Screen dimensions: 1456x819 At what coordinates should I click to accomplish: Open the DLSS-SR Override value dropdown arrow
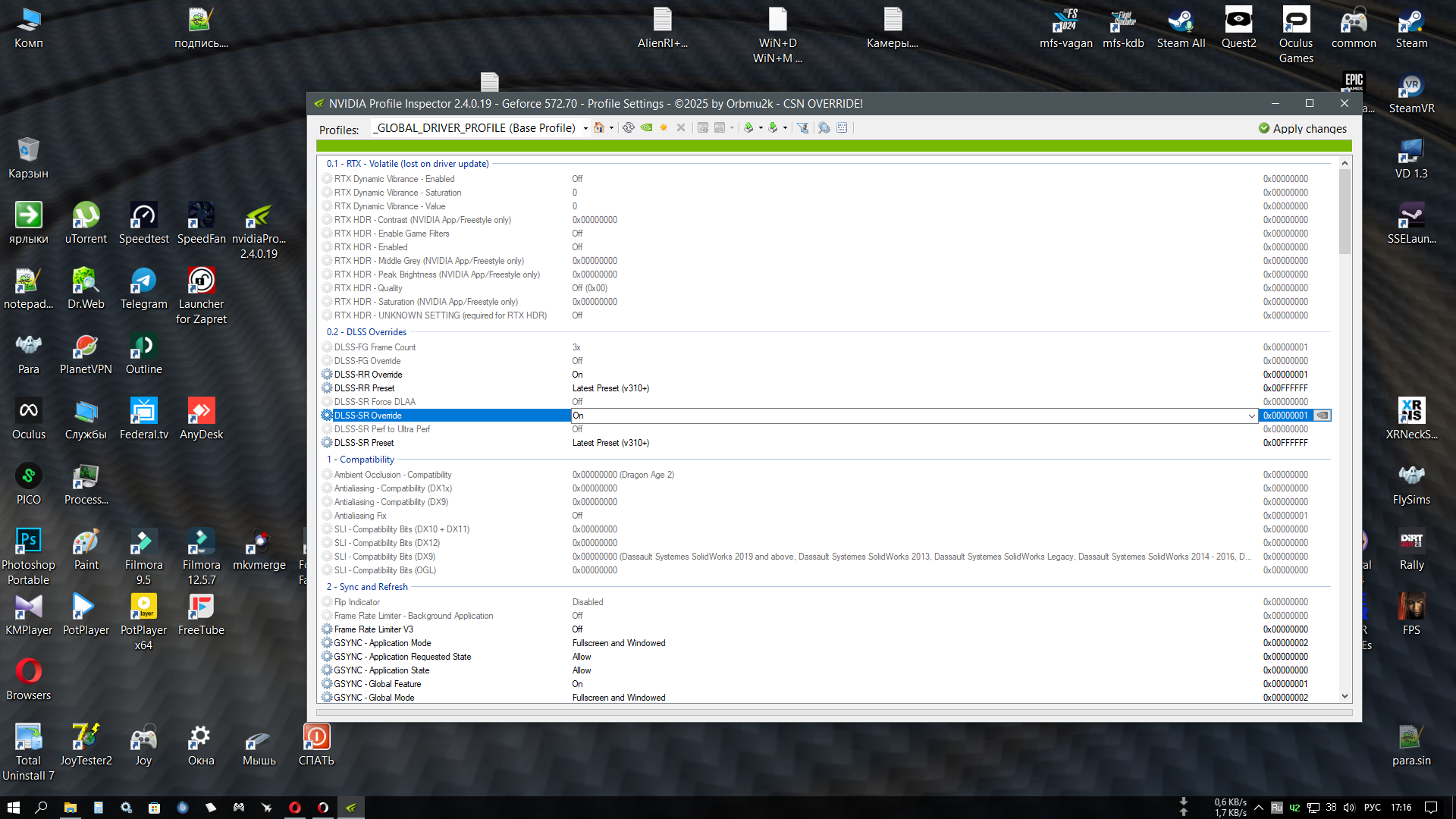point(1251,416)
